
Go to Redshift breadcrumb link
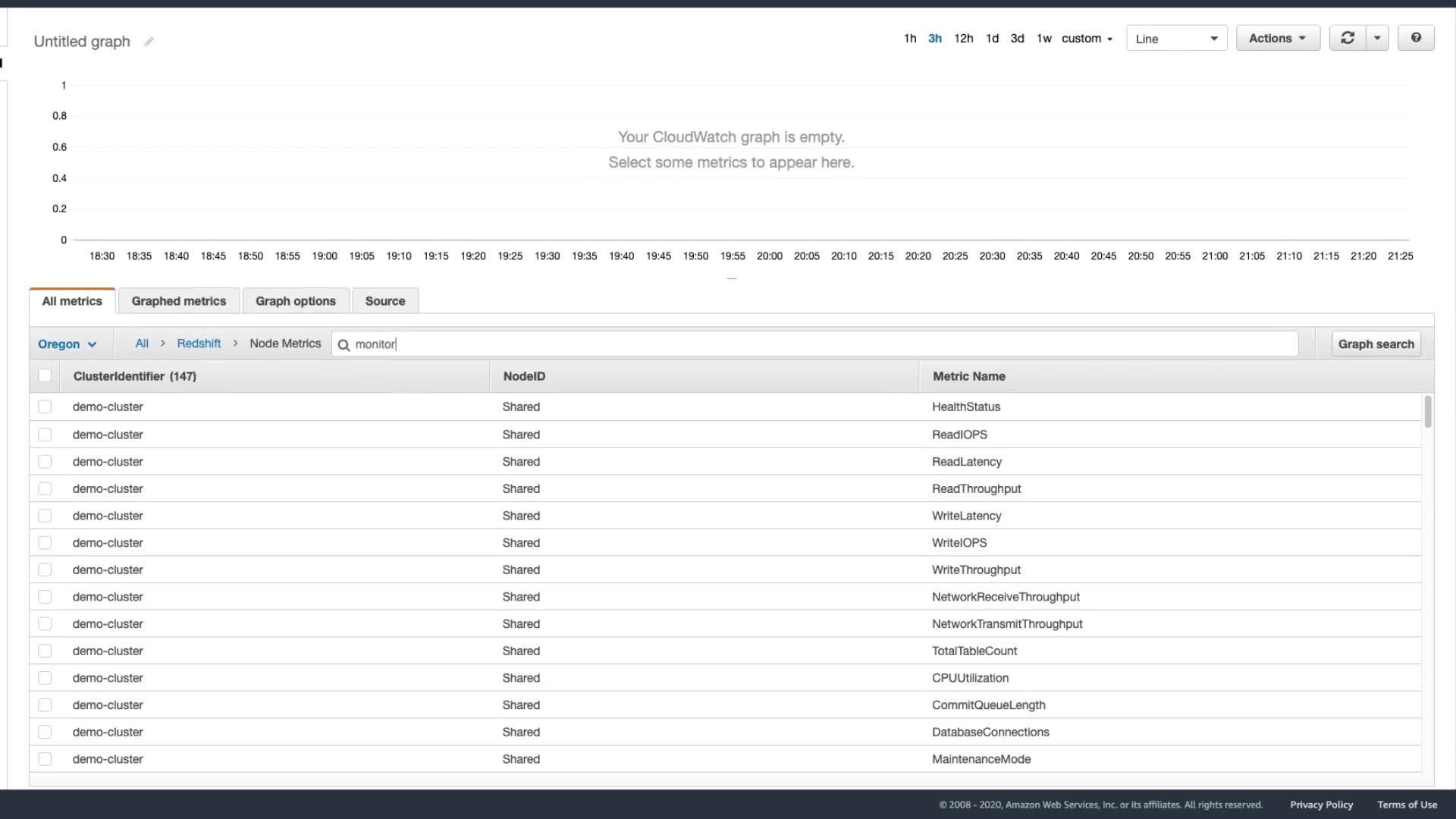point(199,344)
